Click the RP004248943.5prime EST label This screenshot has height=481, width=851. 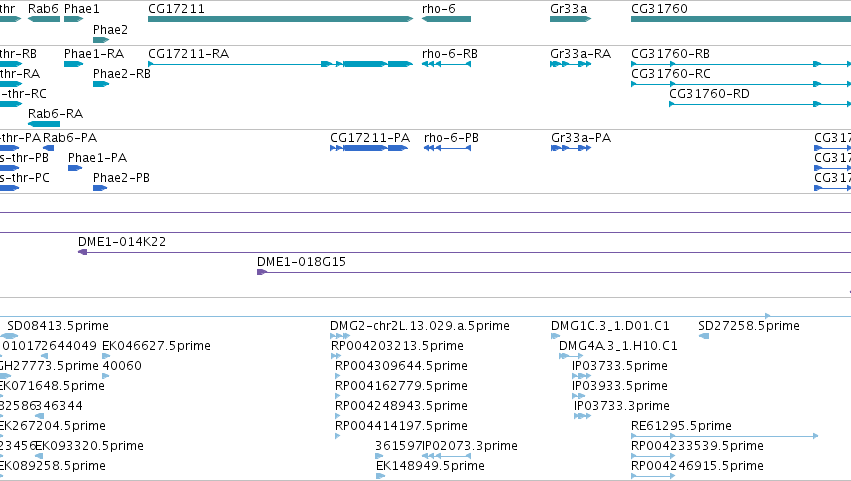click(x=401, y=406)
